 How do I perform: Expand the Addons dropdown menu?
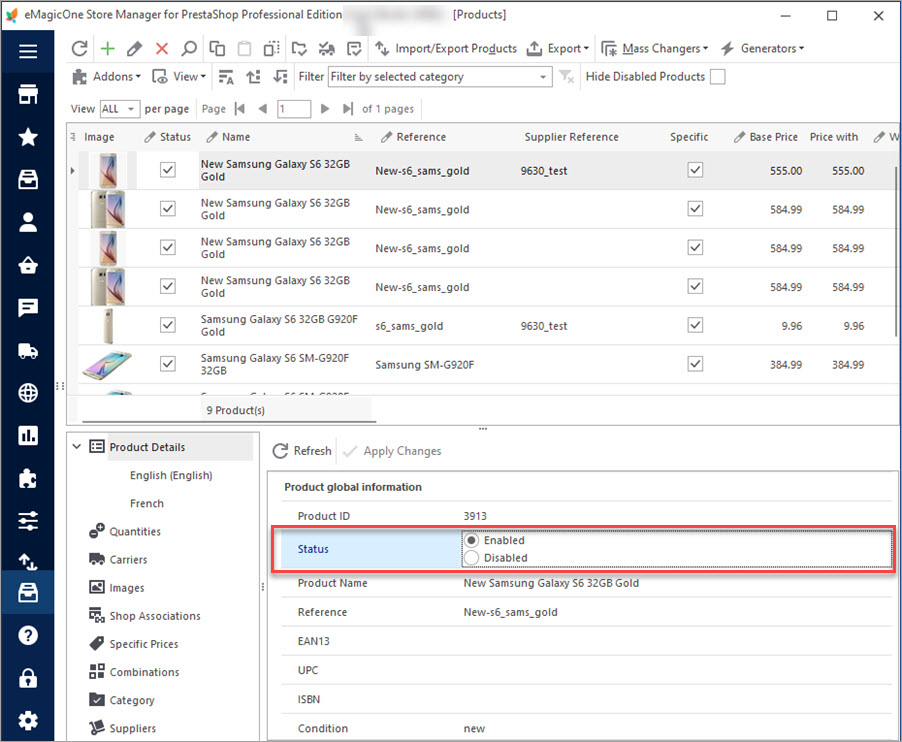107,77
